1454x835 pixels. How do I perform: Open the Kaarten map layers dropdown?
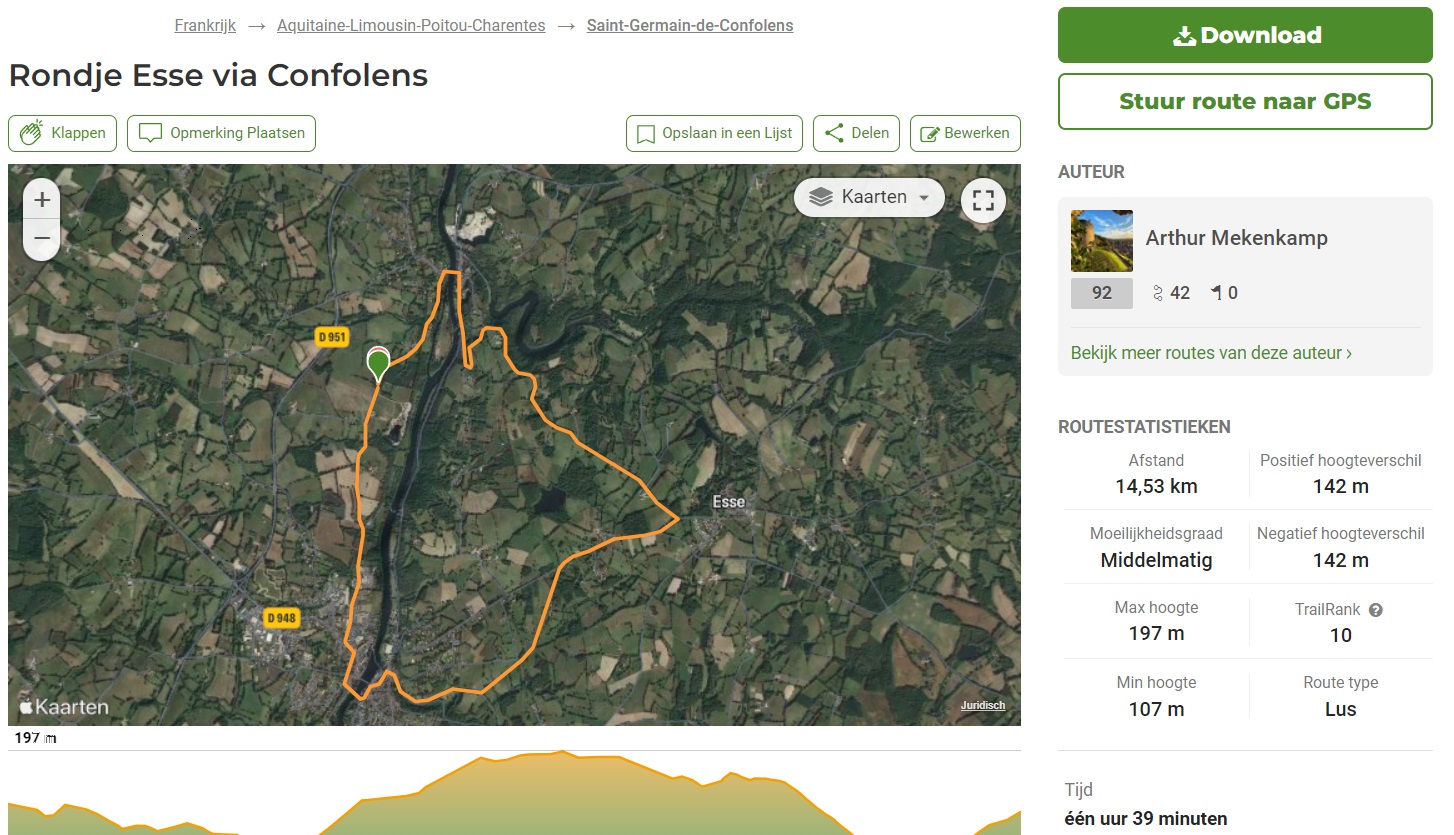(x=869, y=197)
